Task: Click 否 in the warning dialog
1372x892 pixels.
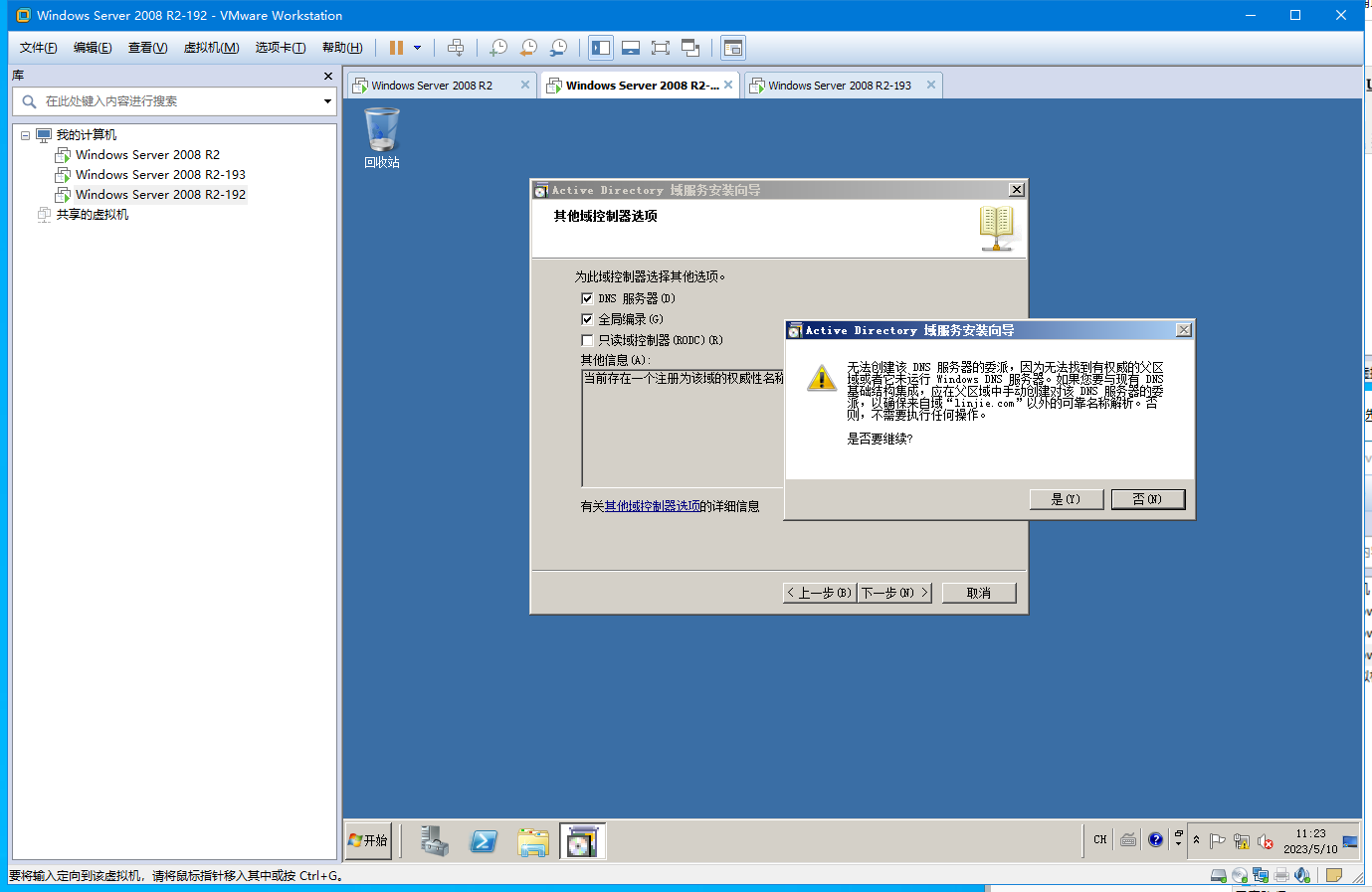Action: point(1147,499)
